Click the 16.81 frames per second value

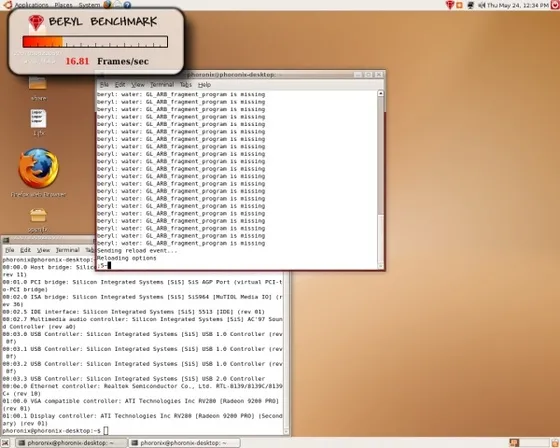click(x=77, y=61)
